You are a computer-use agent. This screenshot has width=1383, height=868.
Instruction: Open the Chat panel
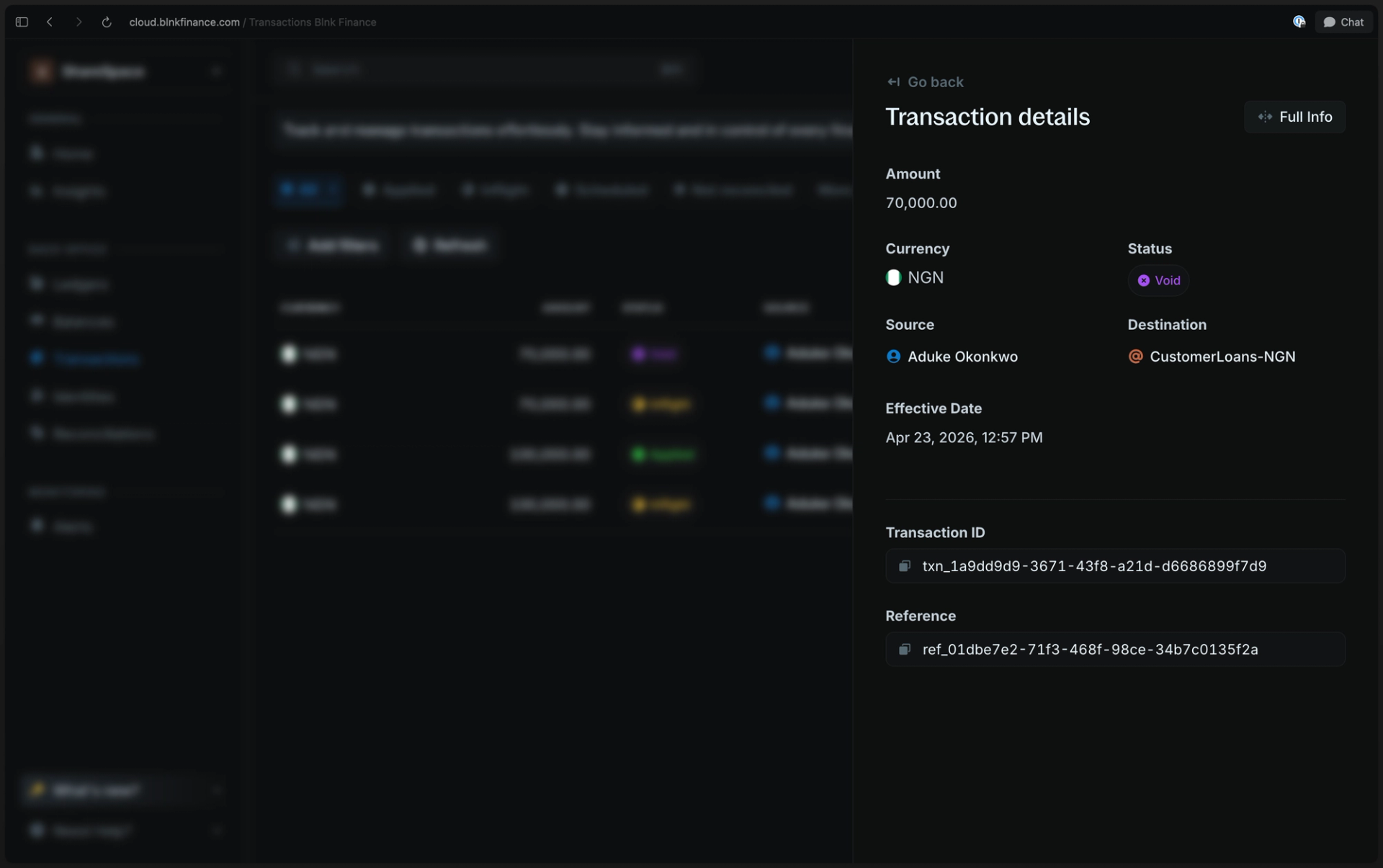click(x=1344, y=22)
